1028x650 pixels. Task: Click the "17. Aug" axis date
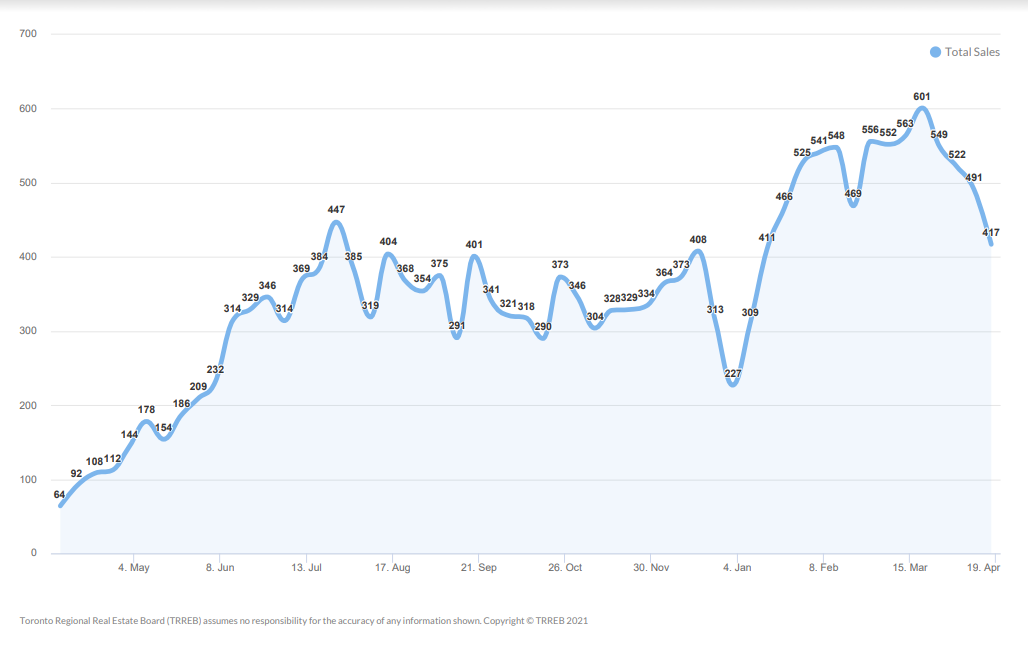[393, 567]
